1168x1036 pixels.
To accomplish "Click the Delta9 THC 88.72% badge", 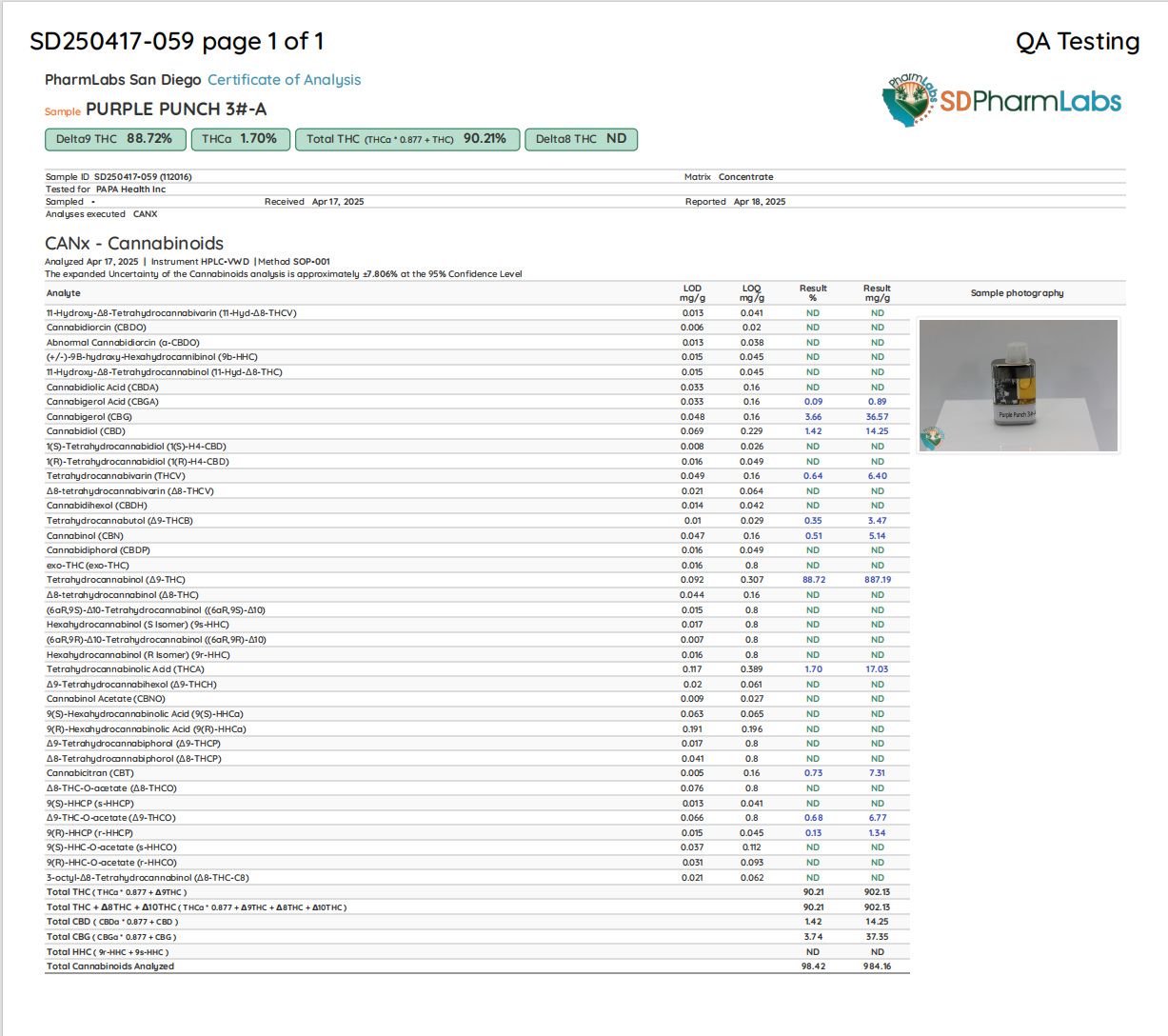I will coord(114,139).
